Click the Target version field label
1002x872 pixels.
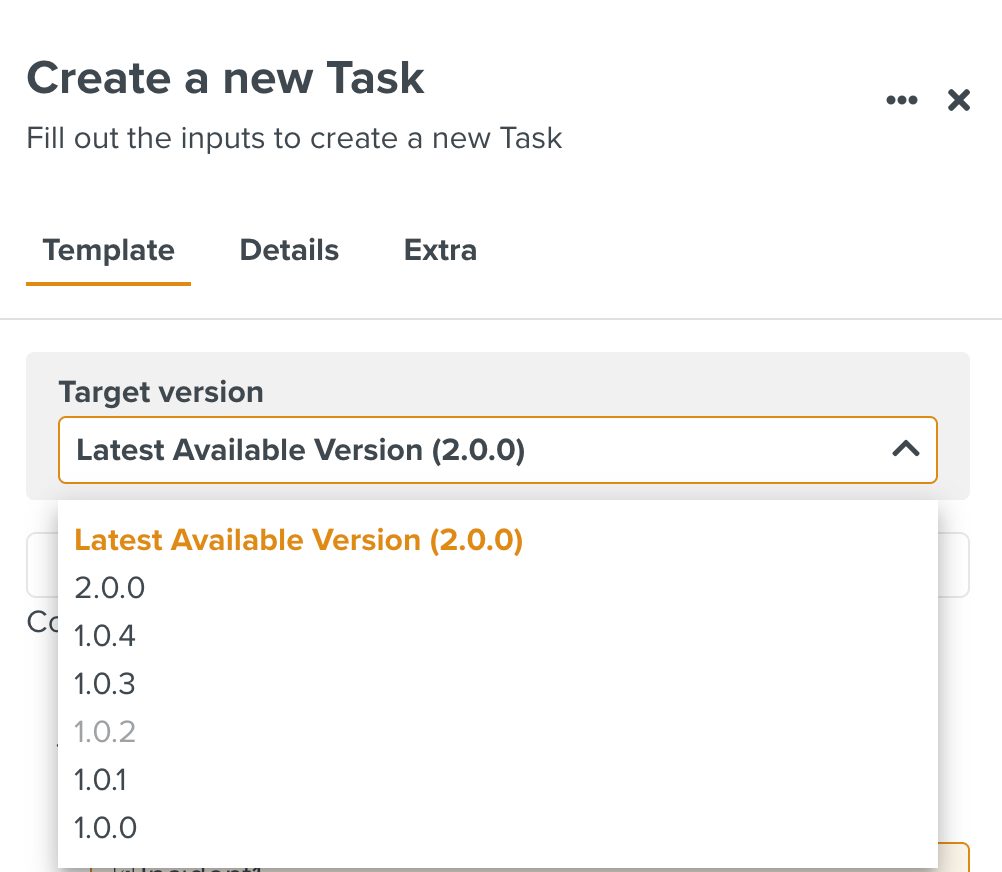click(161, 392)
